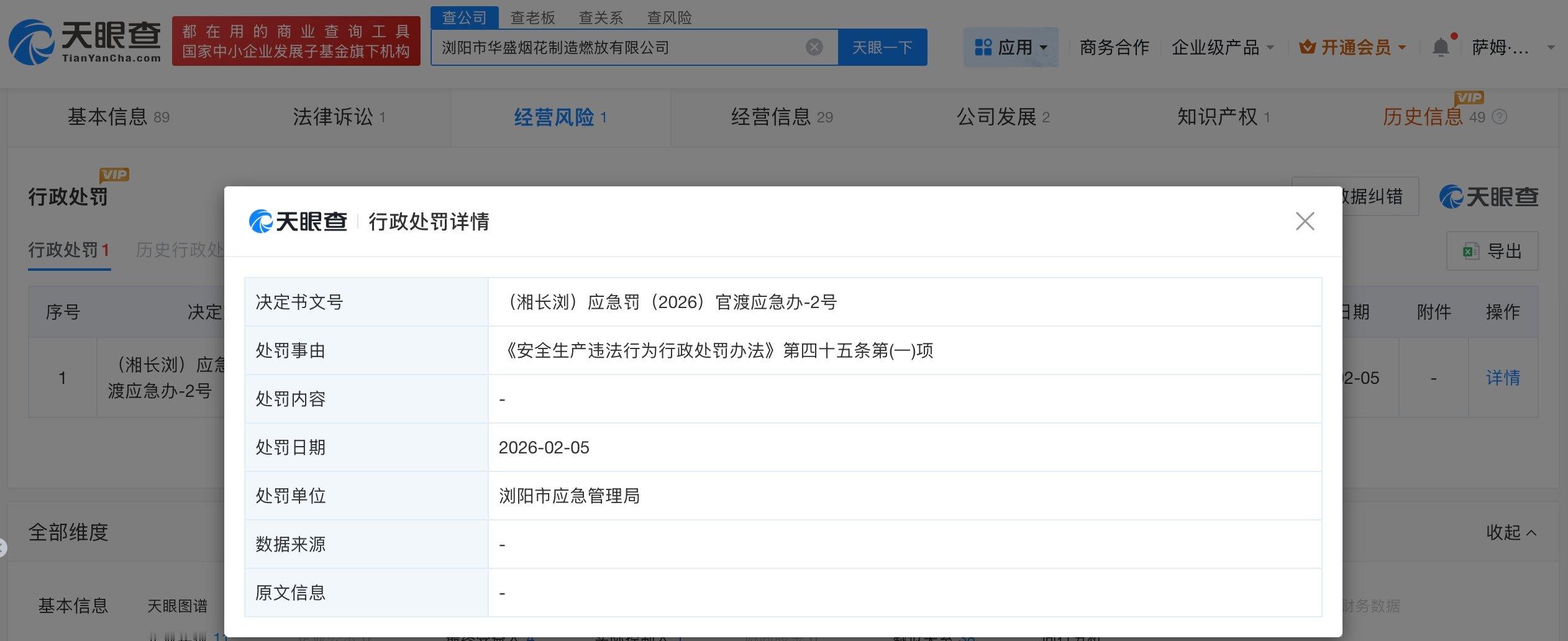The width and height of the screenshot is (1568, 641).
Task: Click the help question icon beside 历史信息
Action: click(1500, 117)
